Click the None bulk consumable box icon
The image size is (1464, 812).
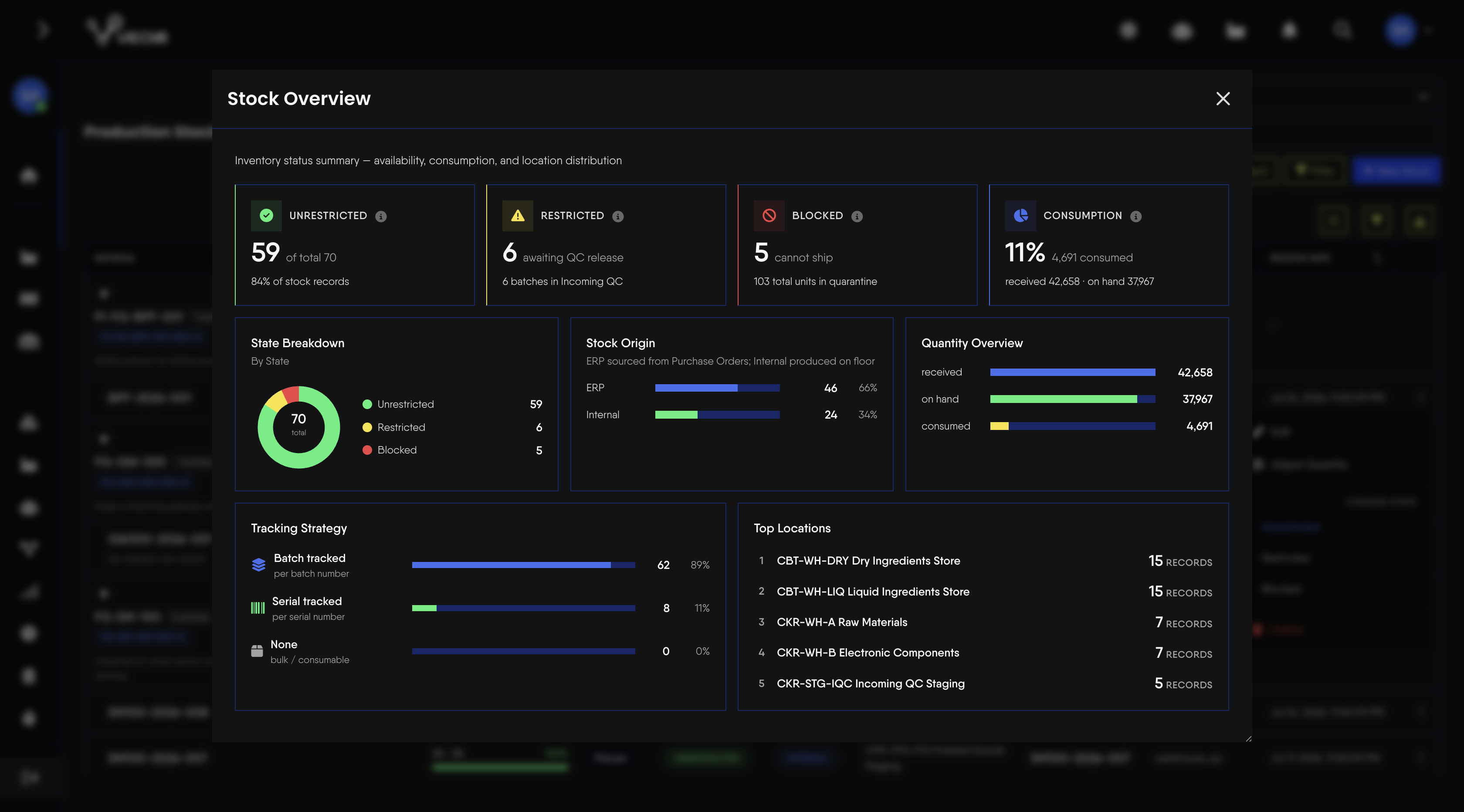257,651
